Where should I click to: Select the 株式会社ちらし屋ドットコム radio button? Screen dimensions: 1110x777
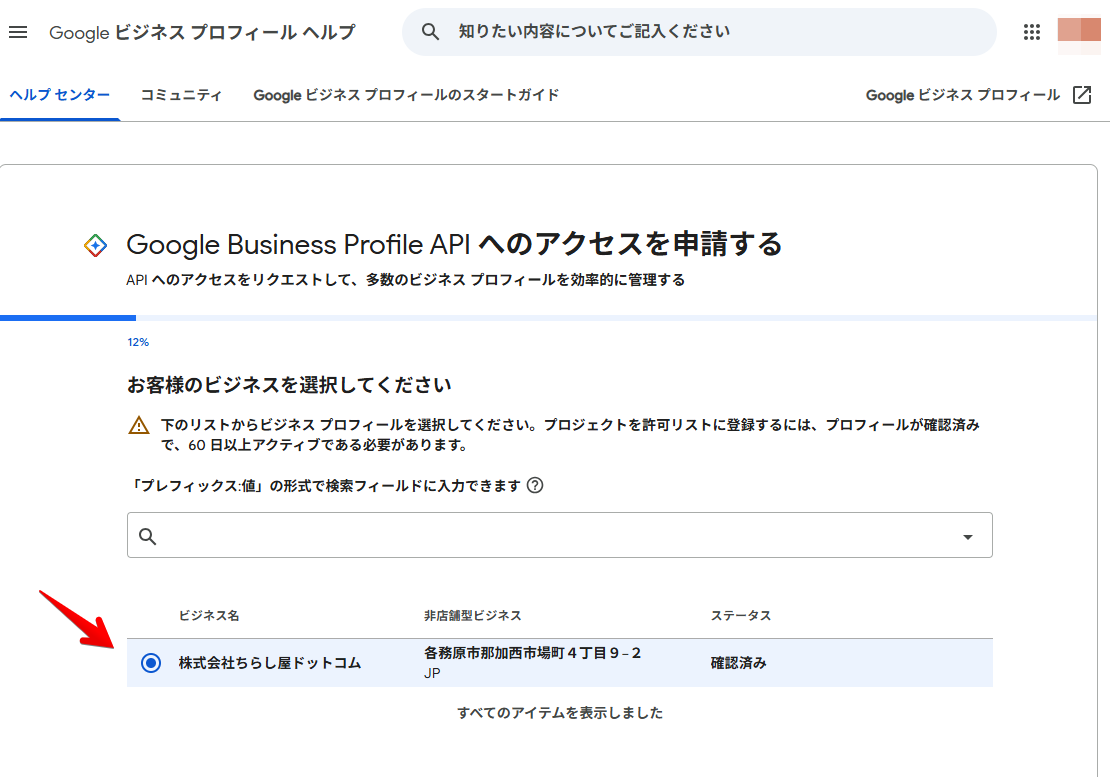click(x=151, y=663)
